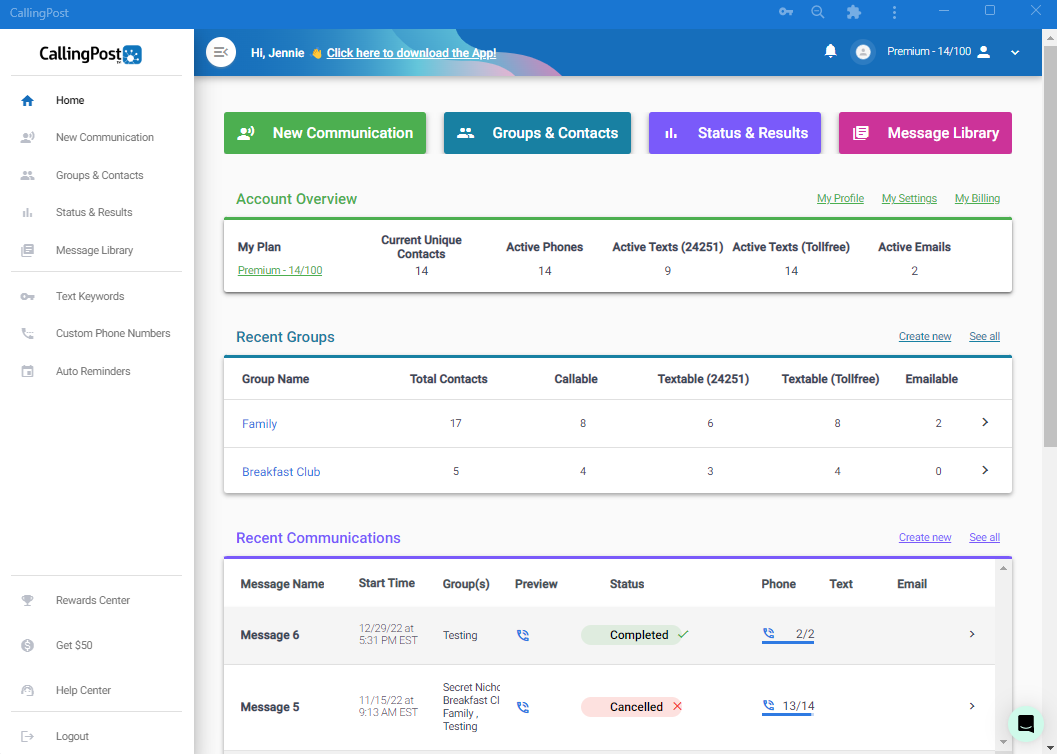Click the Home icon in the sidebar
Screen dimensions: 1057x754
pyautogui.click(x=28, y=100)
